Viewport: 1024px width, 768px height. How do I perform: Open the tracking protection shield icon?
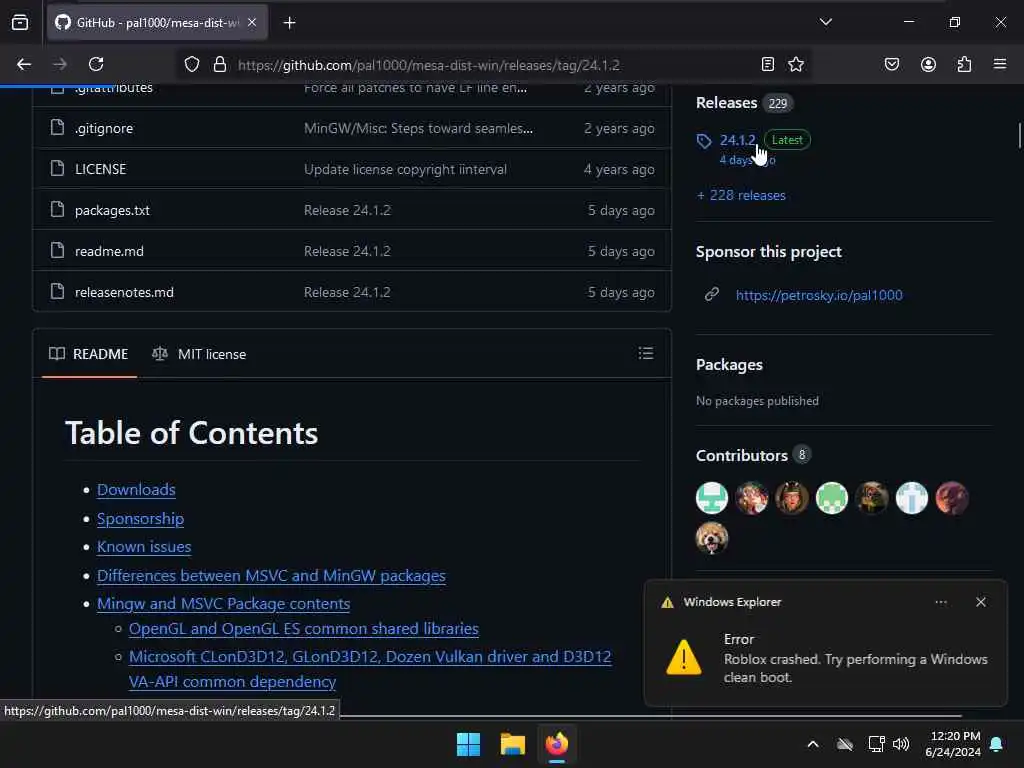click(x=191, y=65)
